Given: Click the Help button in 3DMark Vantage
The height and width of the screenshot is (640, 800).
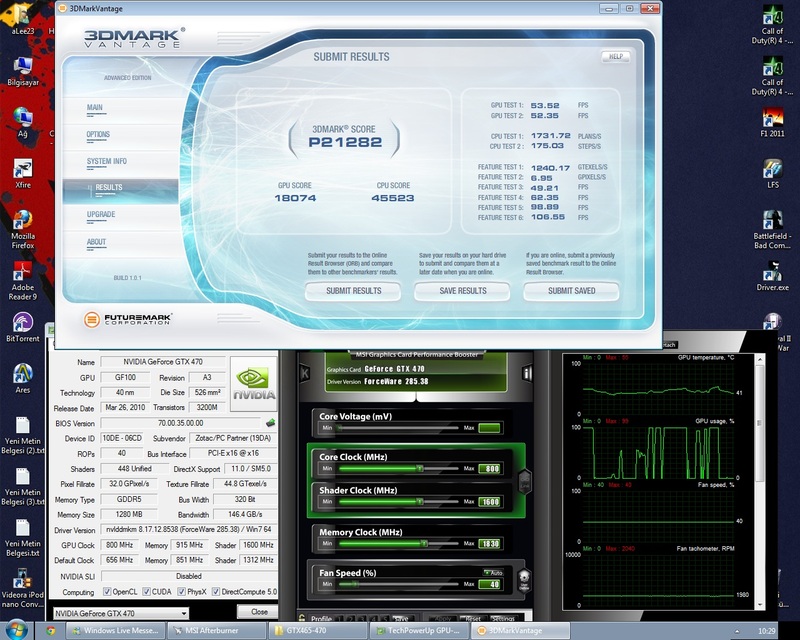Looking at the screenshot, I should (x=615, y=57).
